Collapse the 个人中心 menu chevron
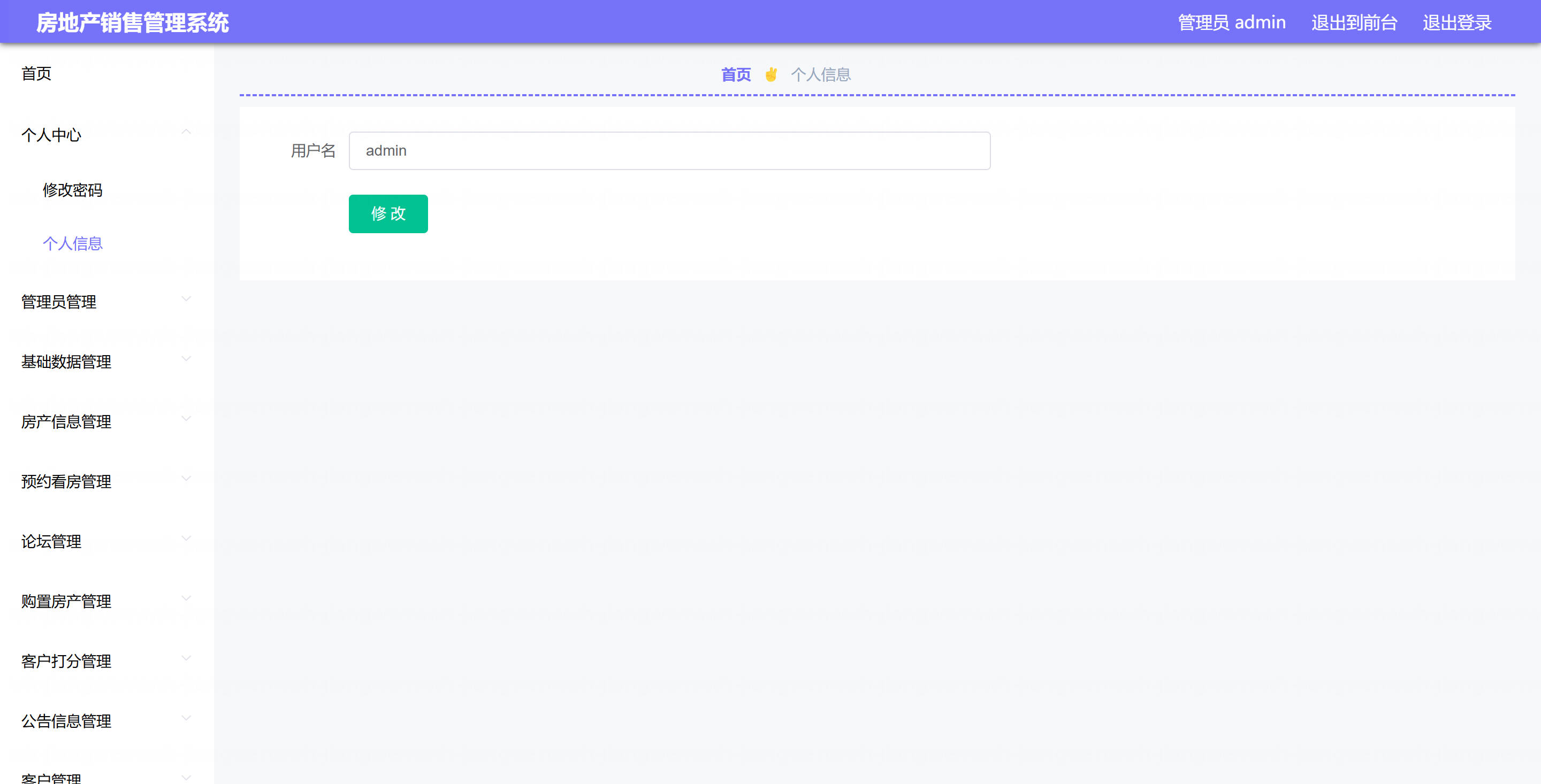The width and height of the screenshot is (1541, 784). coord(186,132)
